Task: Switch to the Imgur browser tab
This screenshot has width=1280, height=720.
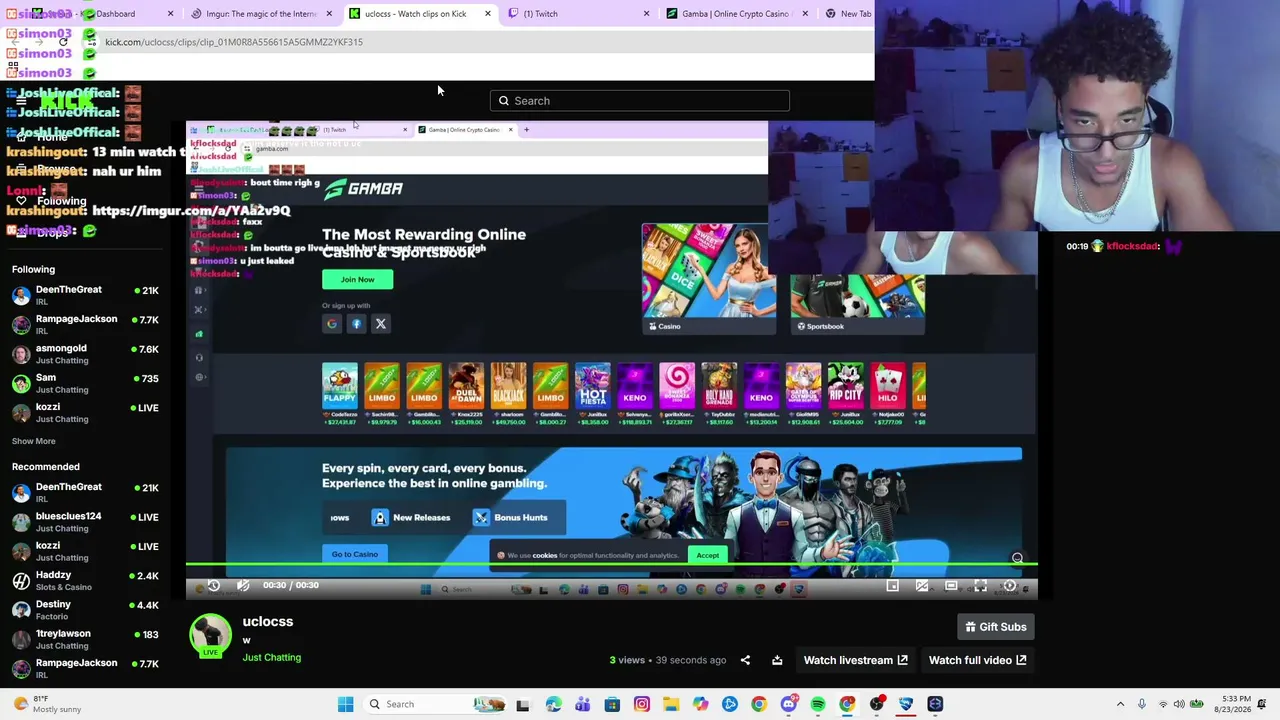Action: [x=260, y=14]
